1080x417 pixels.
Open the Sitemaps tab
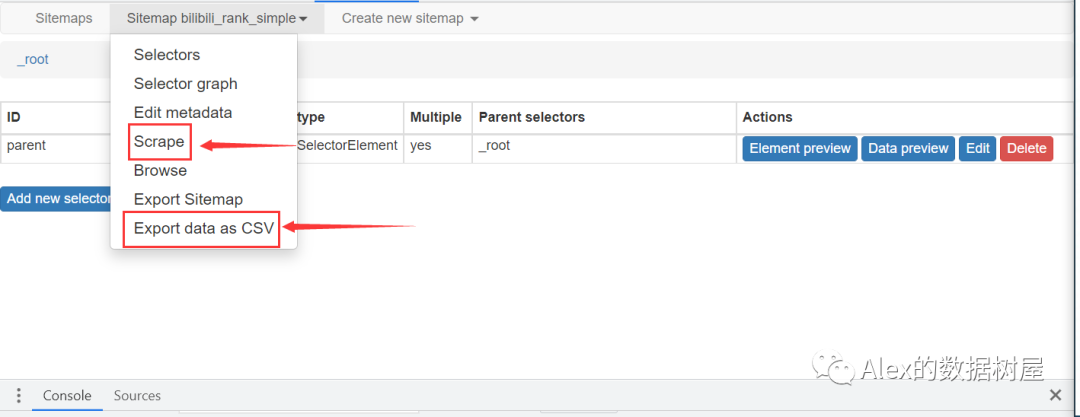(x=64, y=18)
